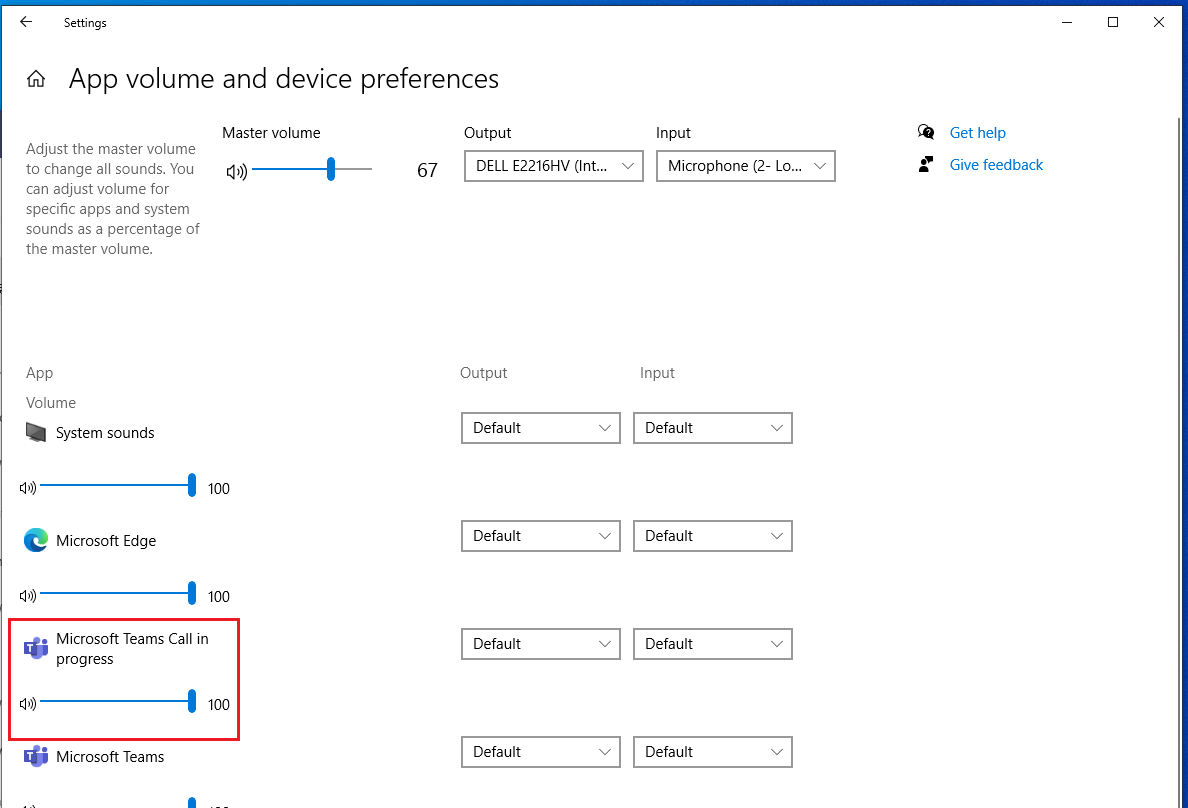Go back with the Settings back arrow

point(26,22)
